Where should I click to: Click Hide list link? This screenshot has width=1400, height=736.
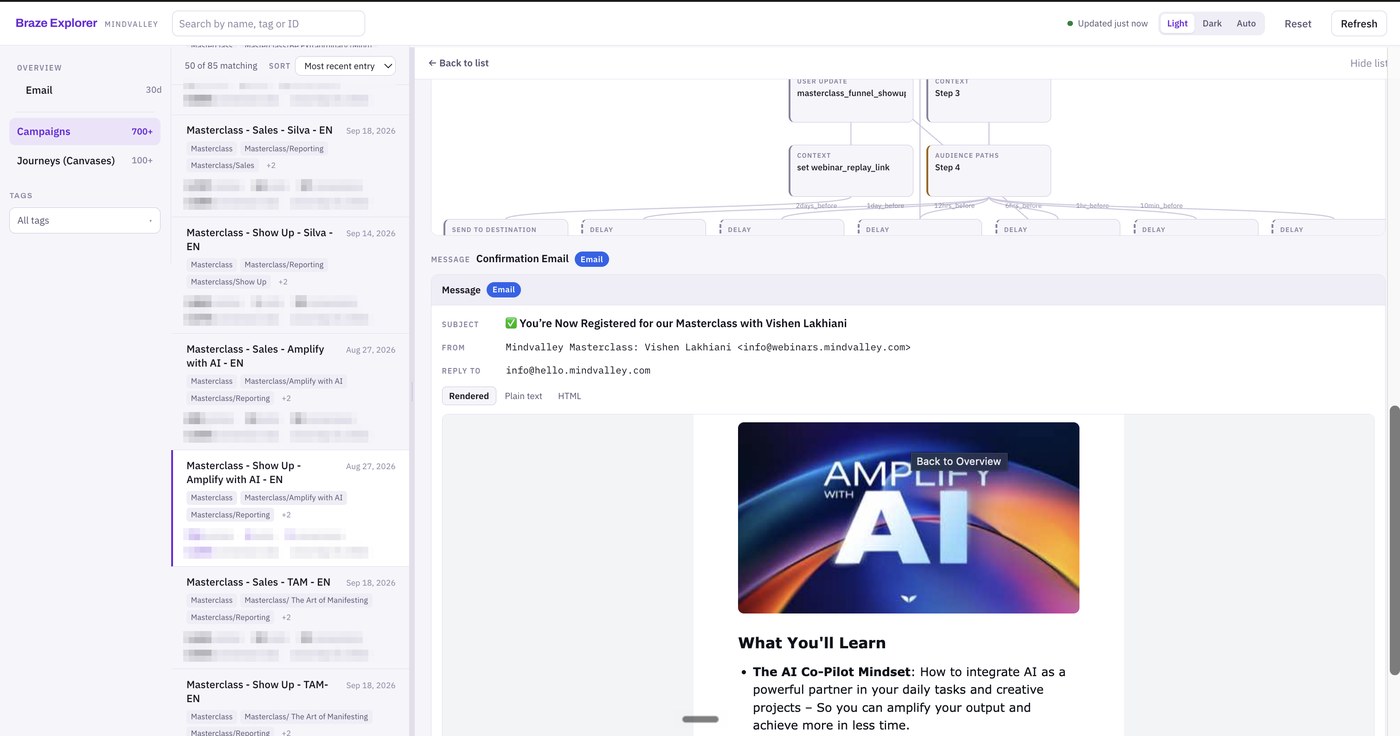click(x=1368, y=63)
